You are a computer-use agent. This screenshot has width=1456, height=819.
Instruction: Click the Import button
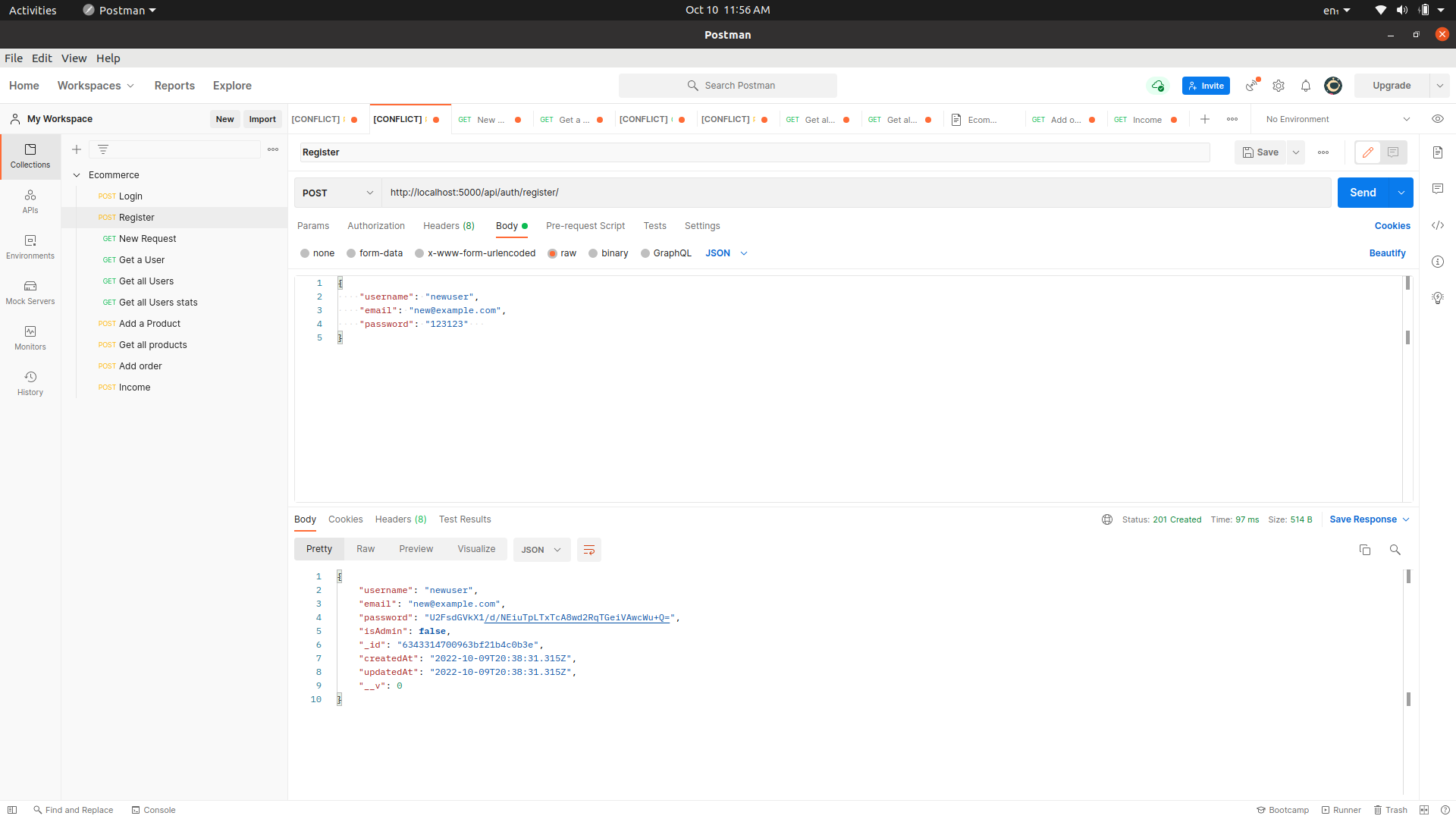(262, 119)
